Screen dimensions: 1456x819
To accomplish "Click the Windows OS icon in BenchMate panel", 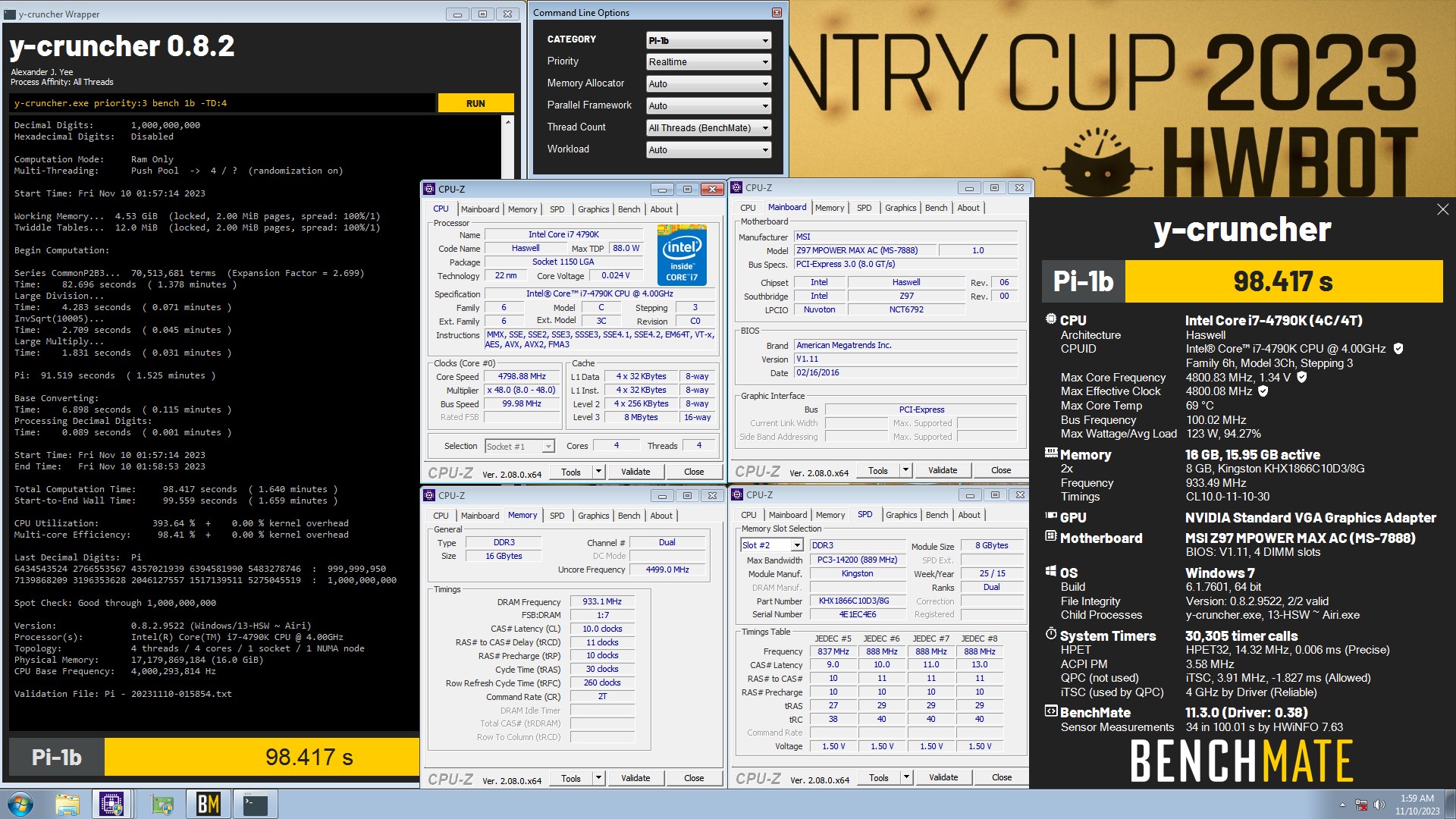I will (1051, 571).
